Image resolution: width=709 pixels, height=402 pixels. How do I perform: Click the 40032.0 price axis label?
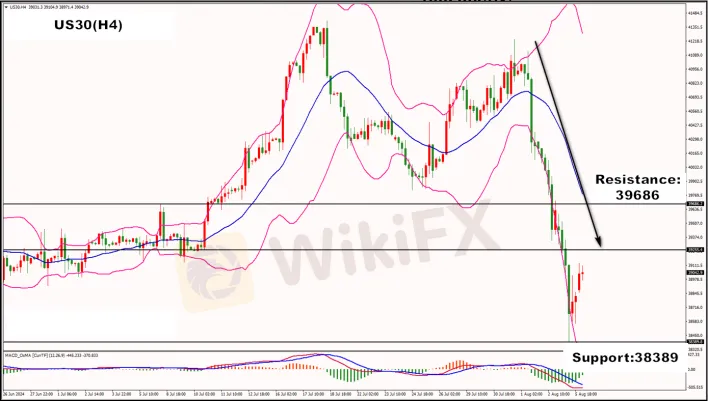click(694, 167)
